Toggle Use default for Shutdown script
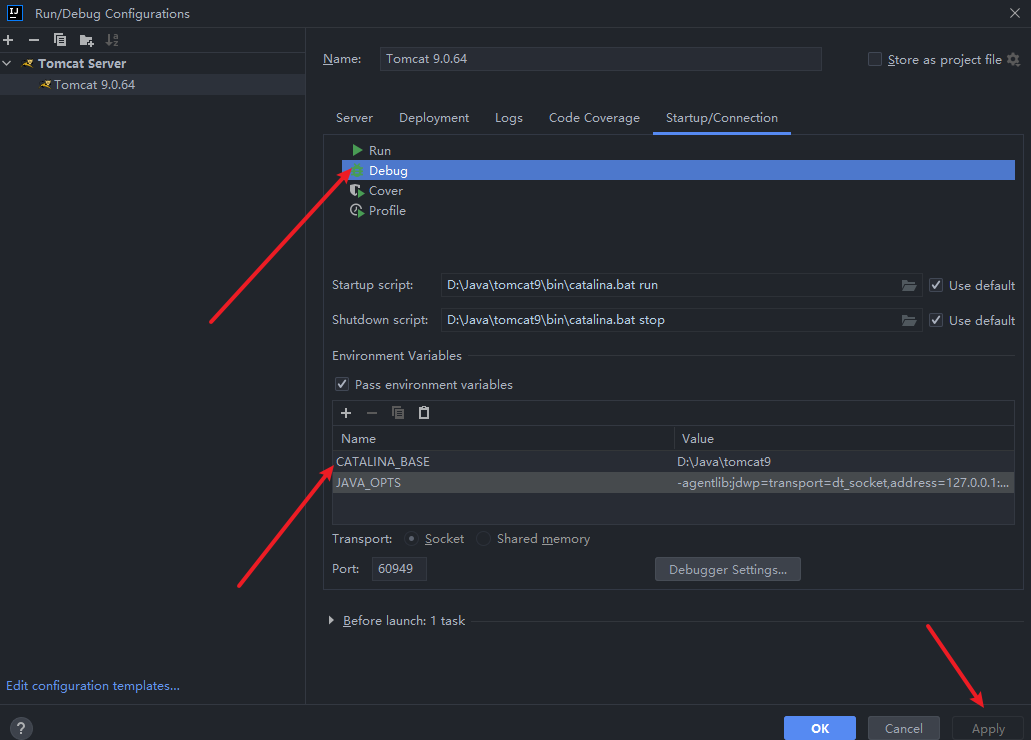1031x740 pixels. [936, 320]
